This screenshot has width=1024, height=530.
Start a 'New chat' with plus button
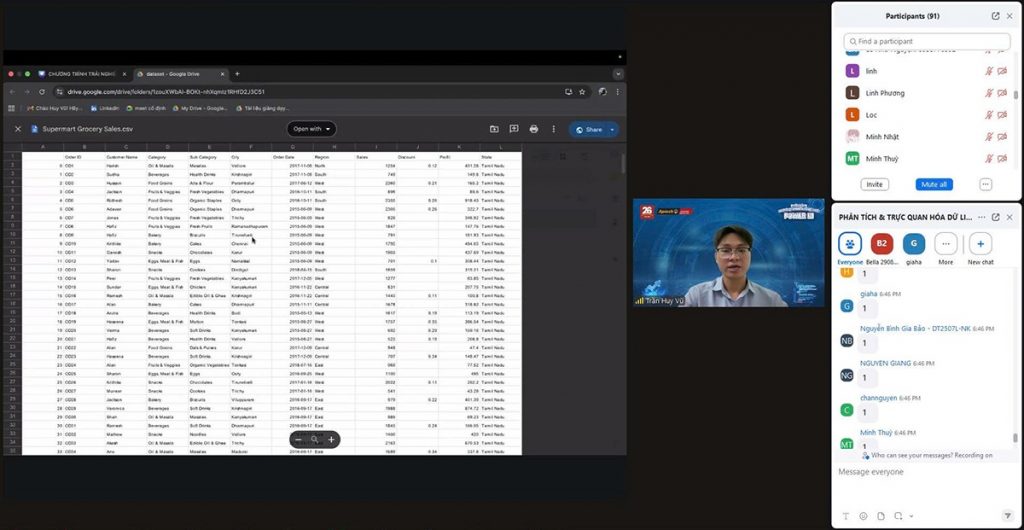pyautogui.click(x=980, y=248)
